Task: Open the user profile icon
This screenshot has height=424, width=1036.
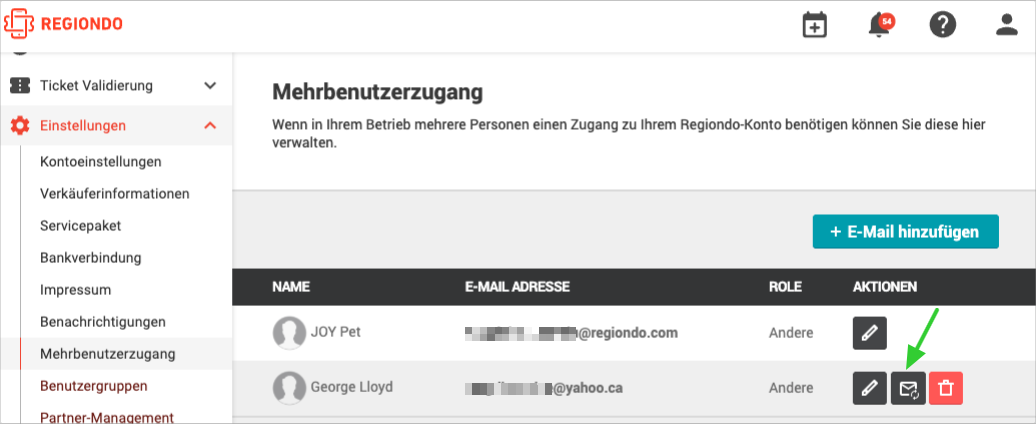Action: pos(1006,25)
